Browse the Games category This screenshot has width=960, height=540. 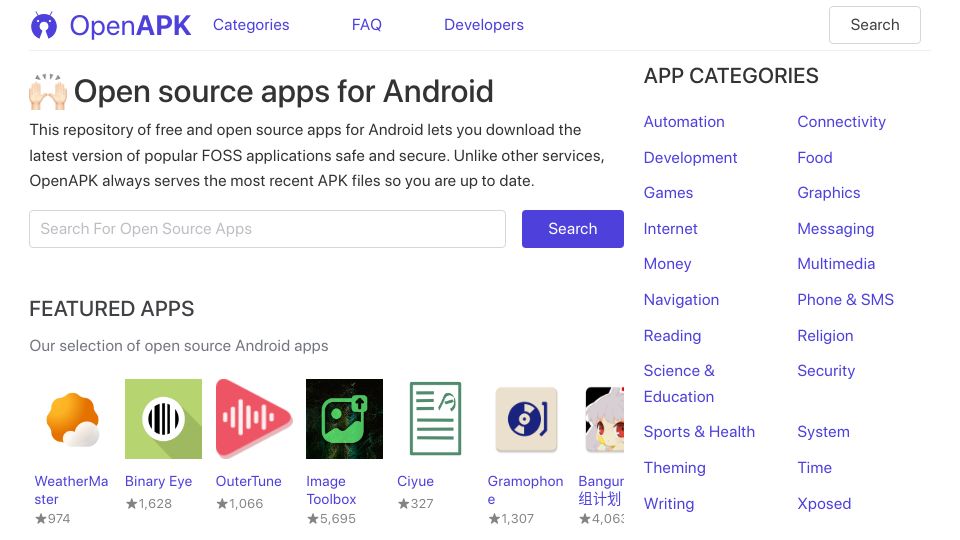[668, 193]
